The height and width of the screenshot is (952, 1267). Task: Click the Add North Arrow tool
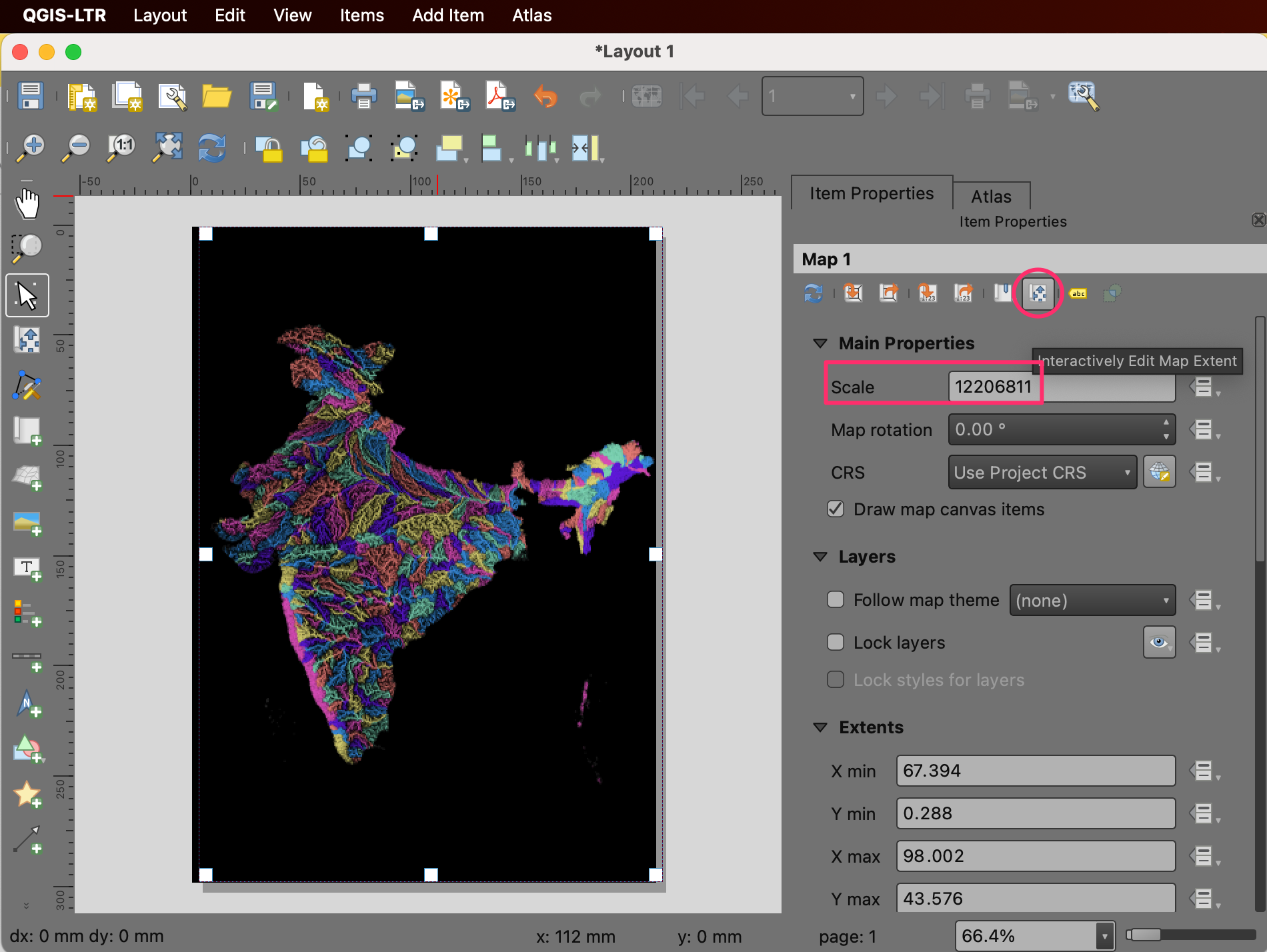[x=27, y=703]
